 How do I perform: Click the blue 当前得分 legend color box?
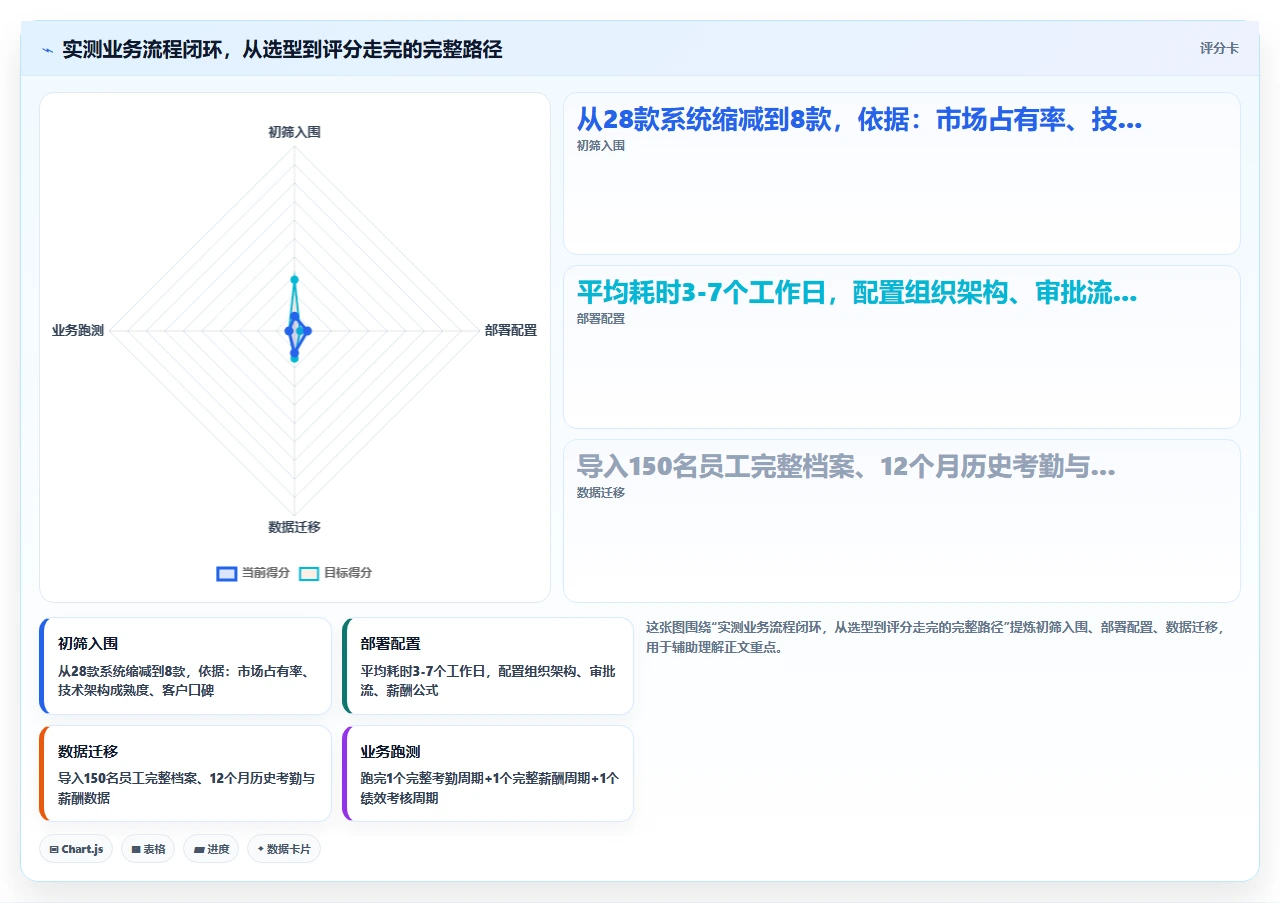click(227, 573)
